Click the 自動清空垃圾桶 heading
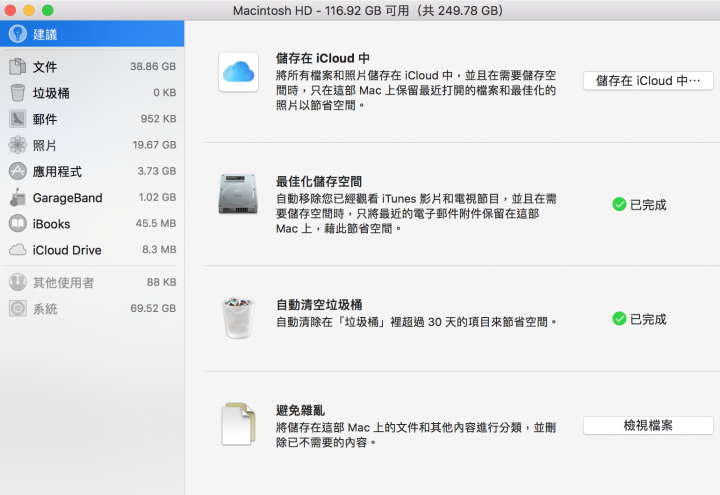This screenshot has width=720, height=495. coord(319,304)
